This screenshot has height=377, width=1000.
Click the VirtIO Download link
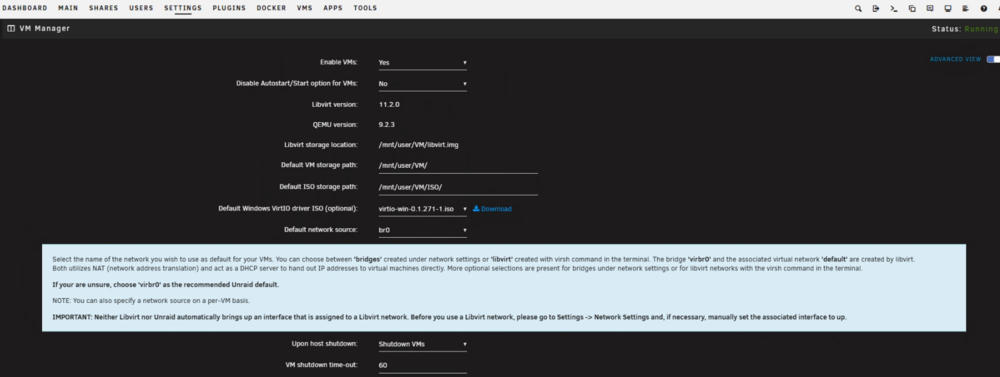492,209
